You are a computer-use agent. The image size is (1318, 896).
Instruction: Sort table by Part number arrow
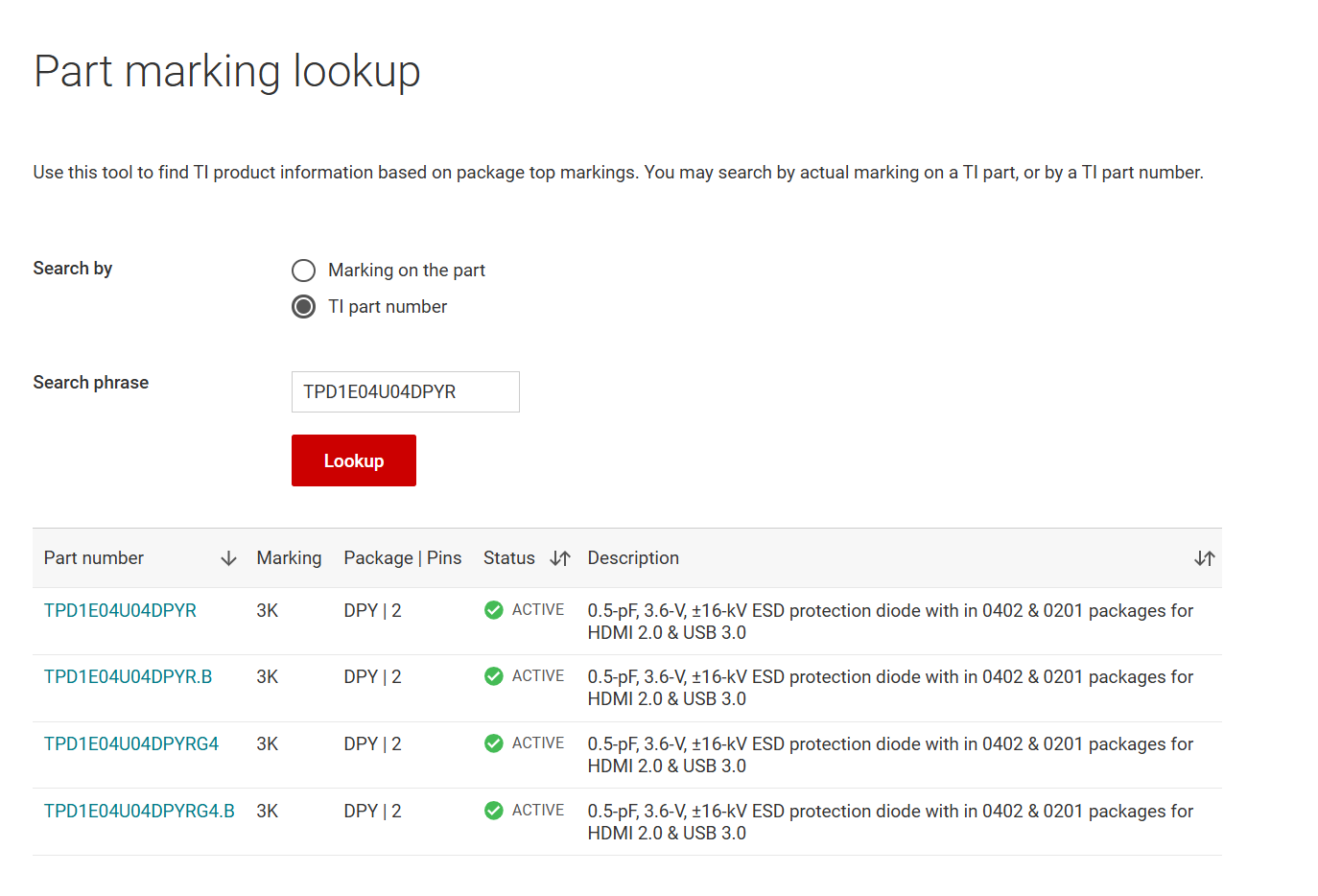pyautogui.click(x=228, y=558)
